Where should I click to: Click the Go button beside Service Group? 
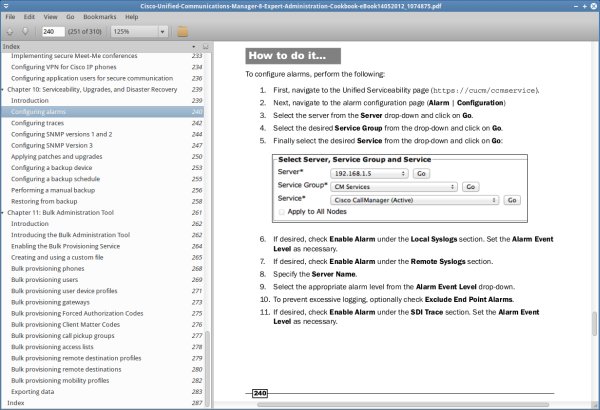point(470,187)
